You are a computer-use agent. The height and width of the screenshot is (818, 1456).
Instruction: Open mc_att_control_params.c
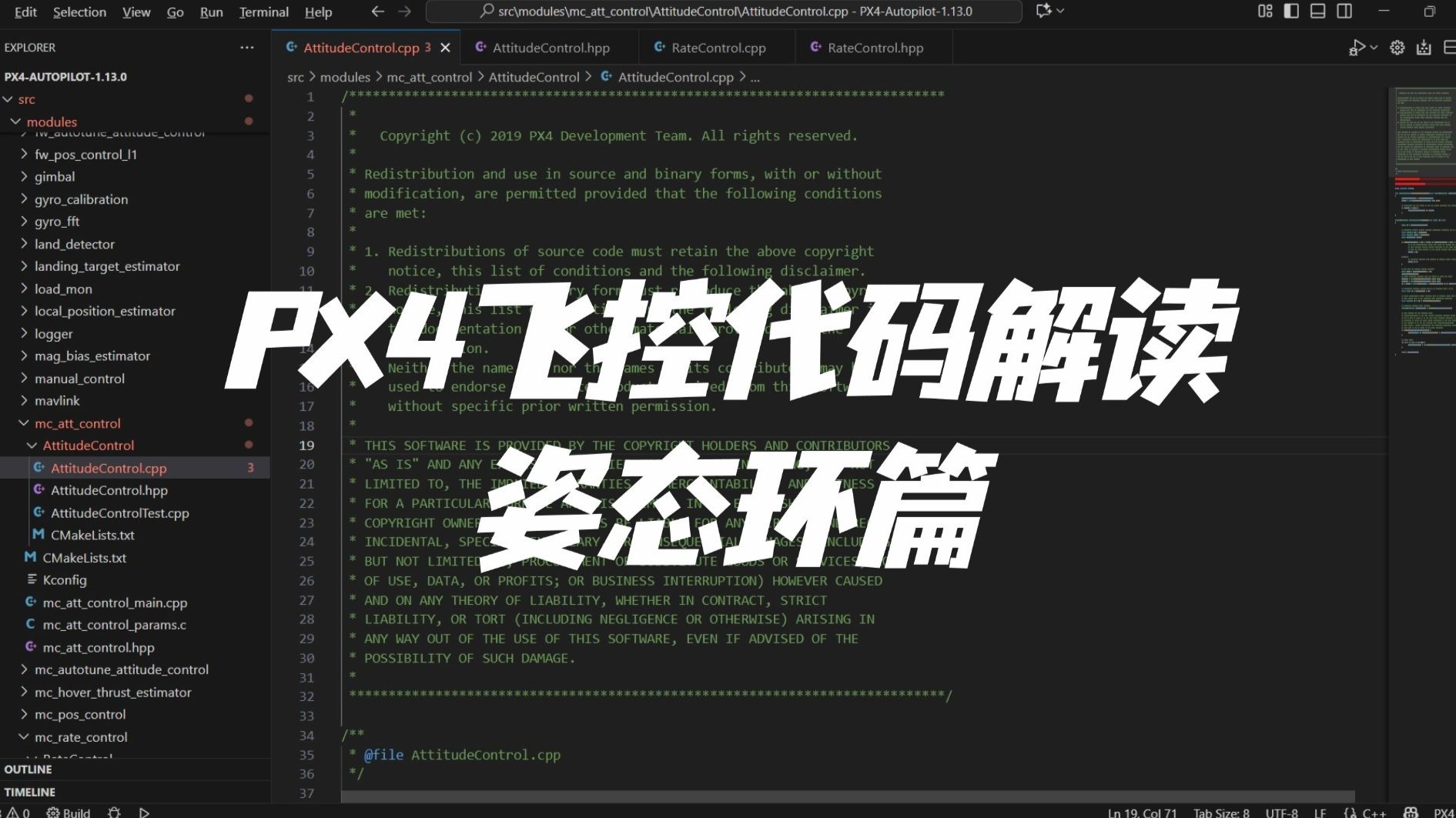click(114, 625)
